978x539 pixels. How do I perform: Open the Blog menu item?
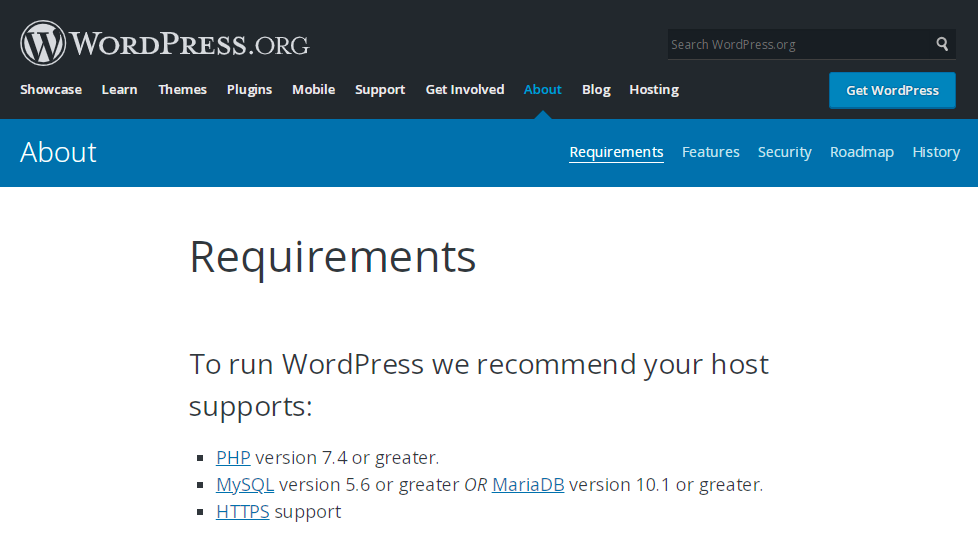[x=596, y=89]
